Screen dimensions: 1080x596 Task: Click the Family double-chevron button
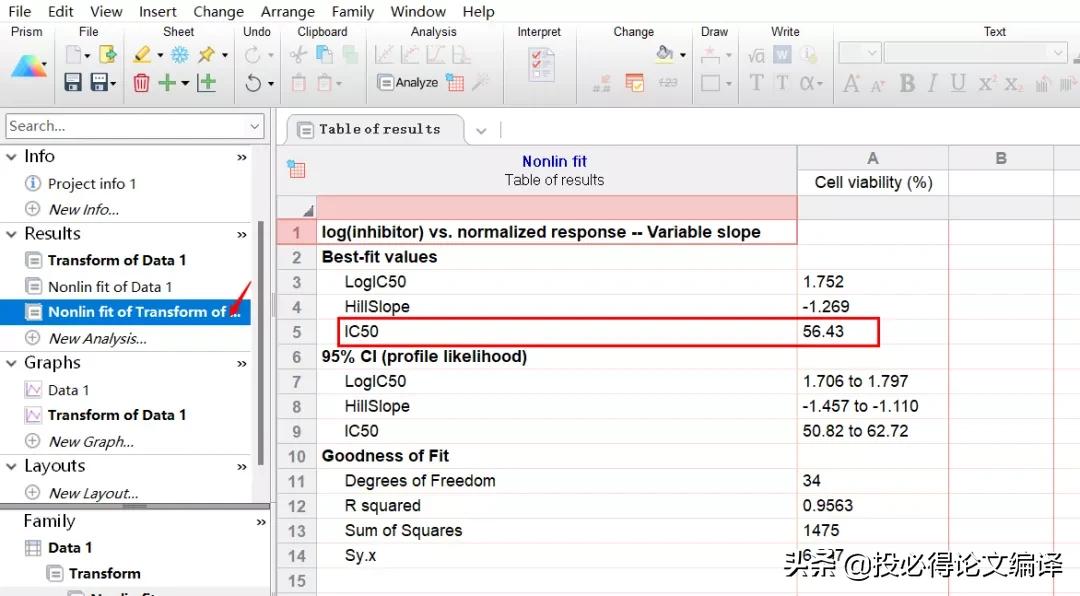(x=261, y=522)
